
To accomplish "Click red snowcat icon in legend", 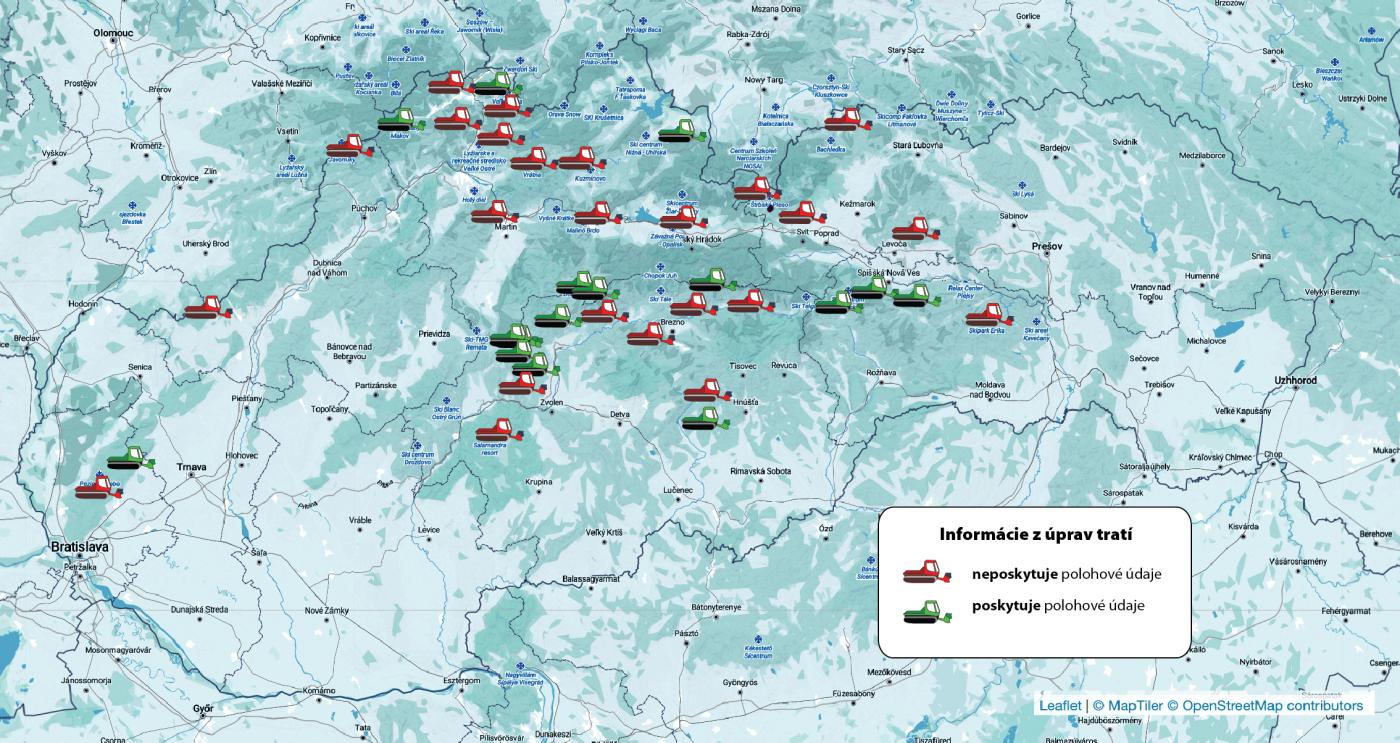I will [927, 572].
